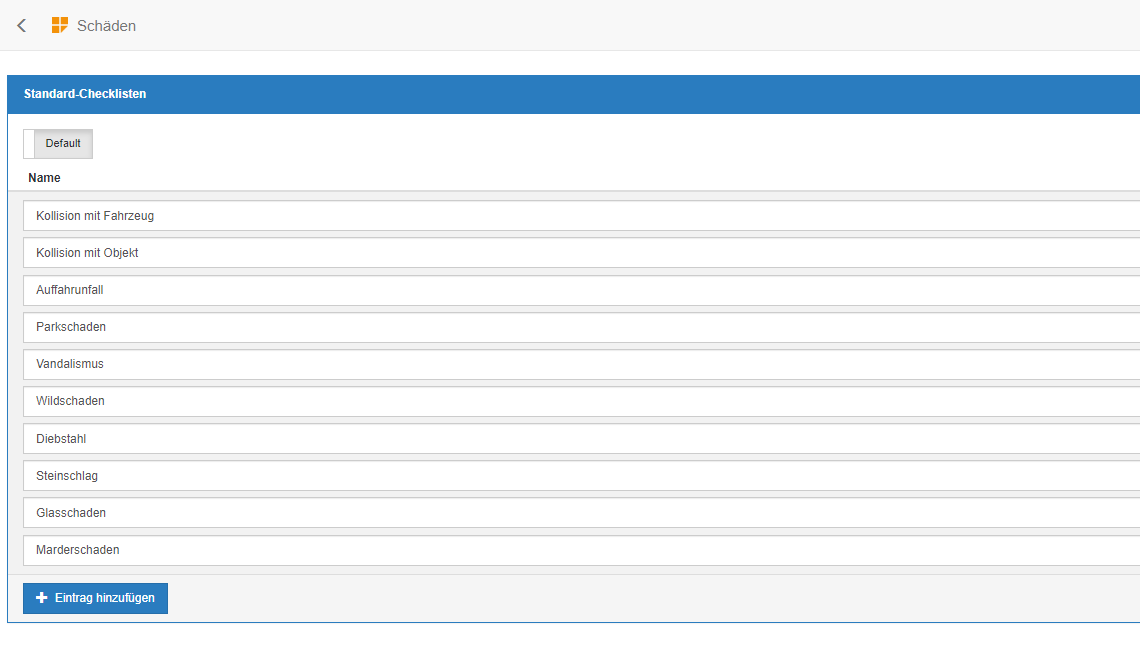Viewport: 1140px width, 667px height.
Task: Focus the Kollision mit Objekt entry
Action: [x=580, y=253]
